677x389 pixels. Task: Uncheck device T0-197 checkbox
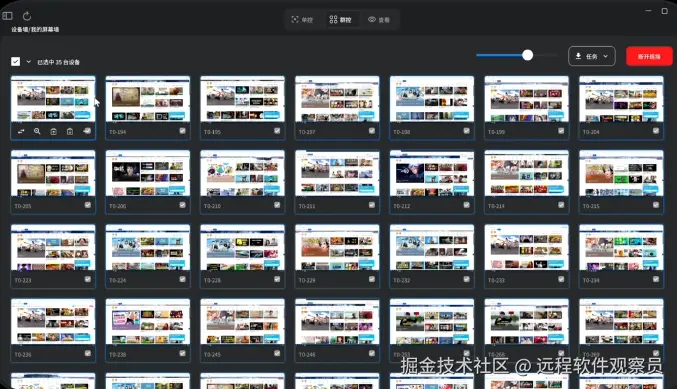[372, 131]
